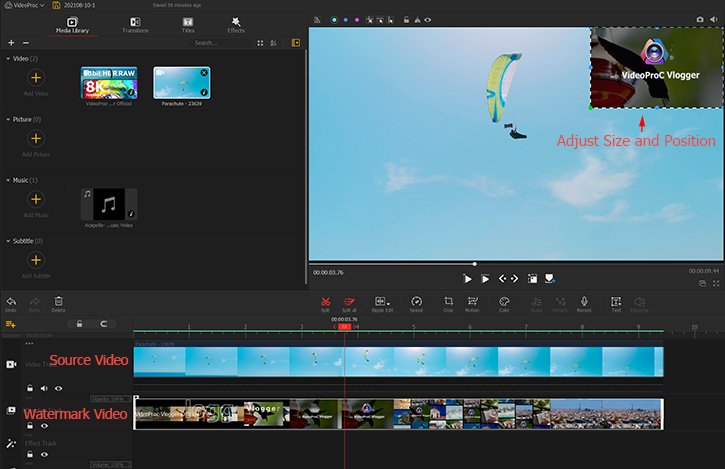Add a Text overlay from toolbar
Image resolution: width=725 pixels, height=469 pixels.
(616, 301)
